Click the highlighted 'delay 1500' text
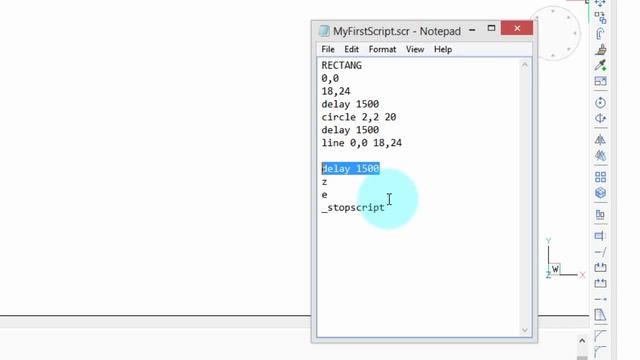The width and height of the screenshot is (640, 360). tap(351, 169)
